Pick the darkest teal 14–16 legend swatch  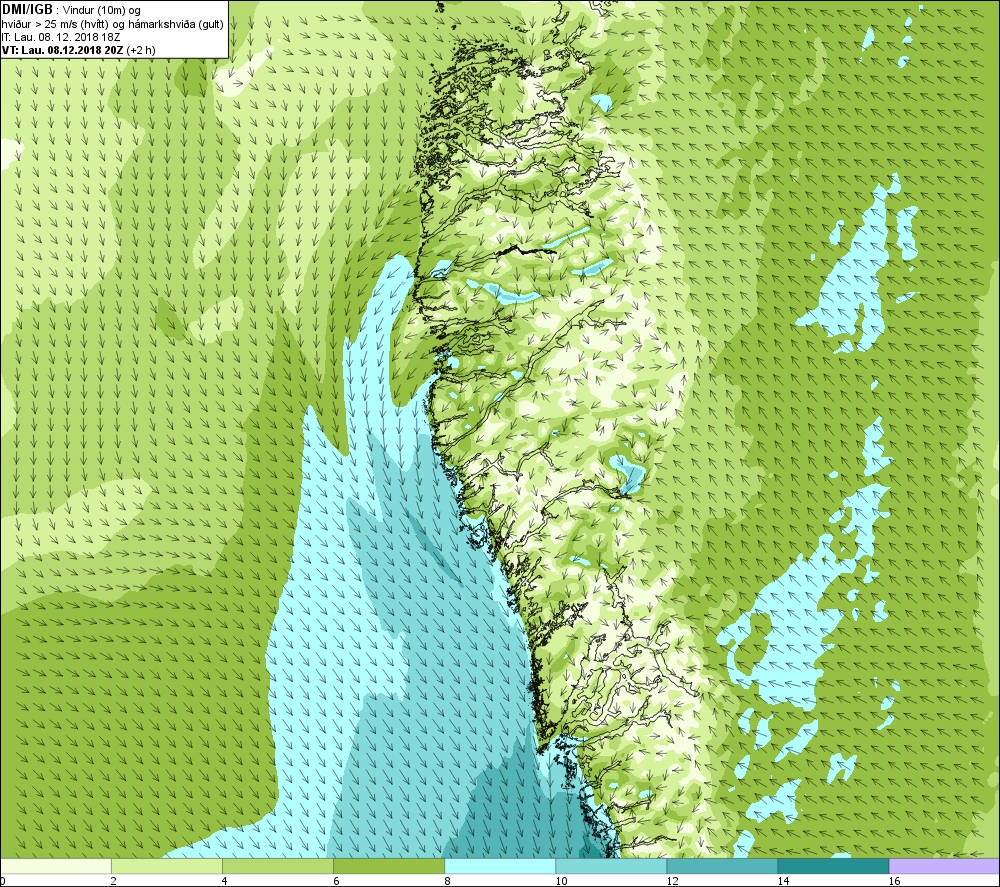[x=833, y=866]
